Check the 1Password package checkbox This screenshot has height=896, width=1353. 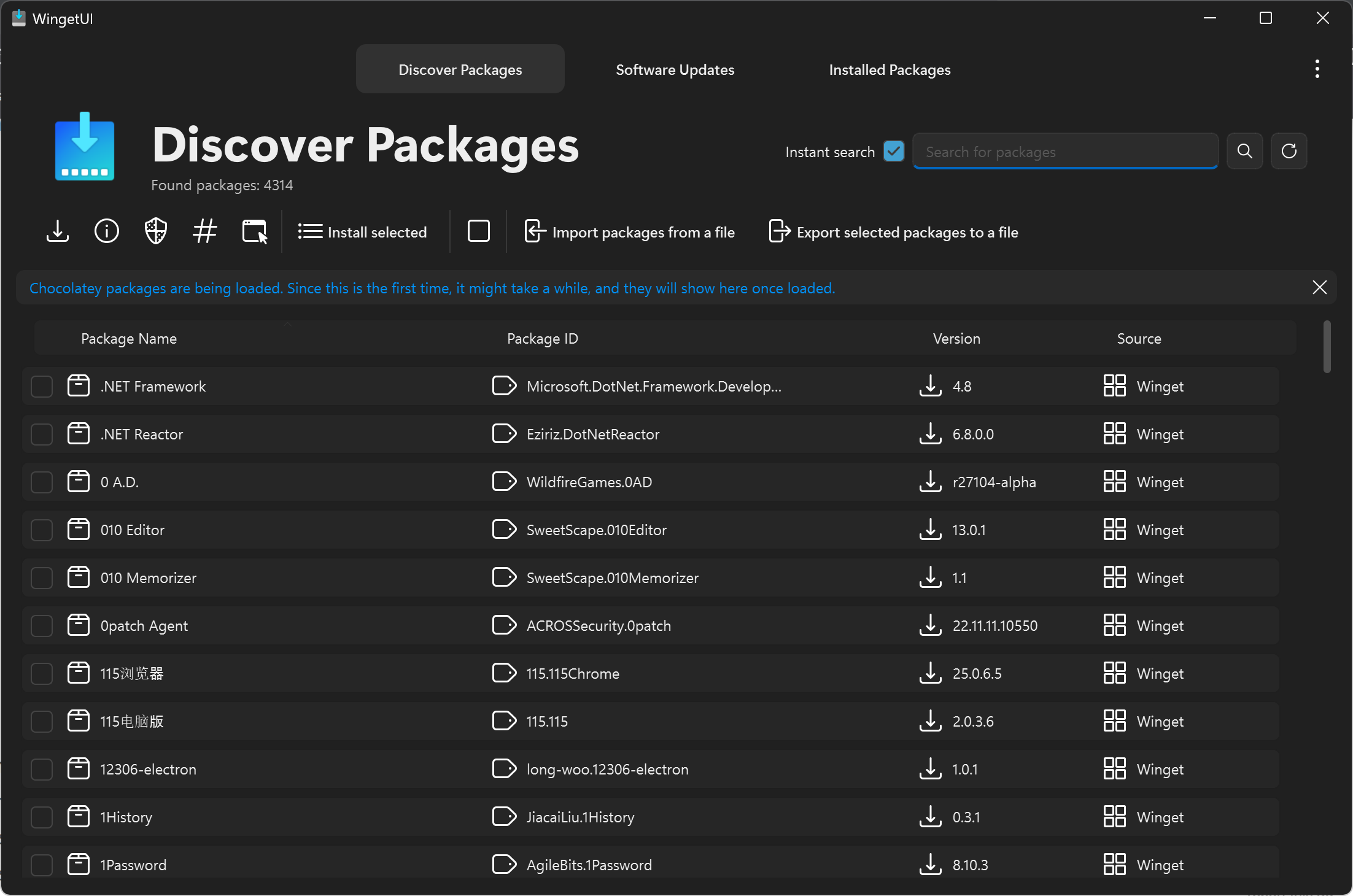point(42,865)
